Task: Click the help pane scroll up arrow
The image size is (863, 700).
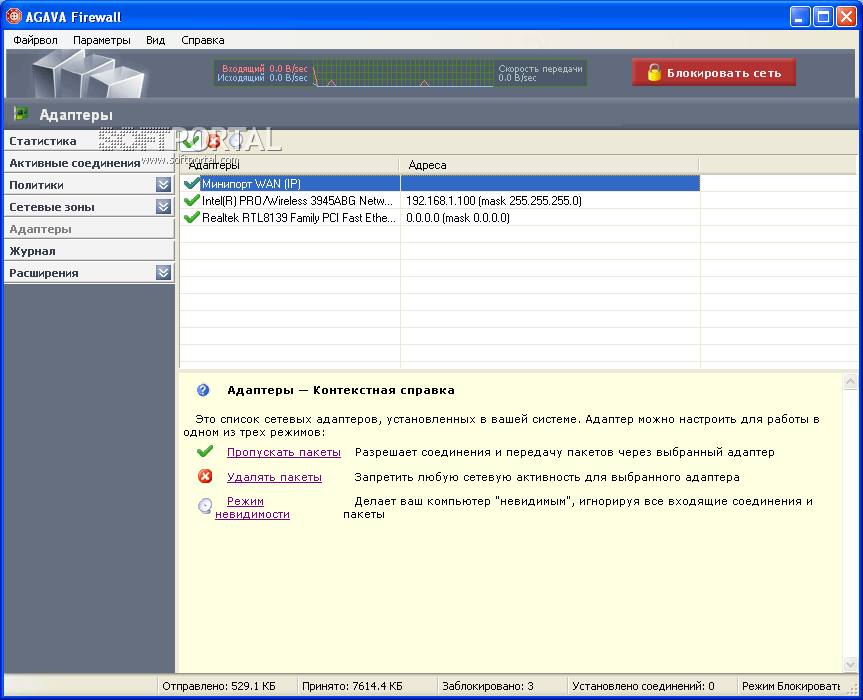Action: [x=850, y=381]
